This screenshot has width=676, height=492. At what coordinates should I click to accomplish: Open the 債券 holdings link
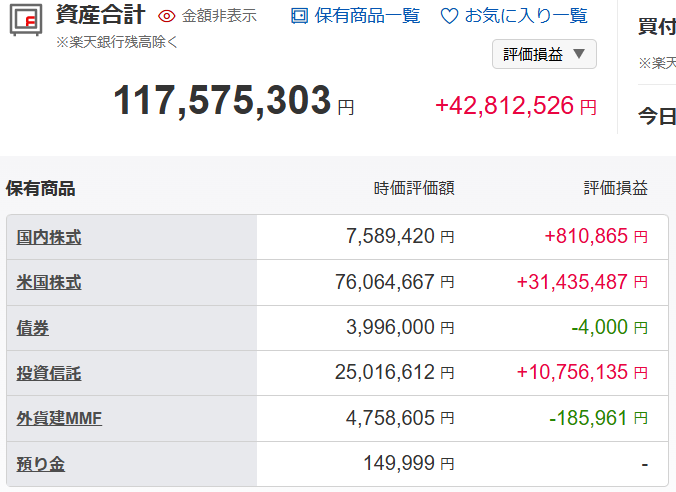point(33,328)
